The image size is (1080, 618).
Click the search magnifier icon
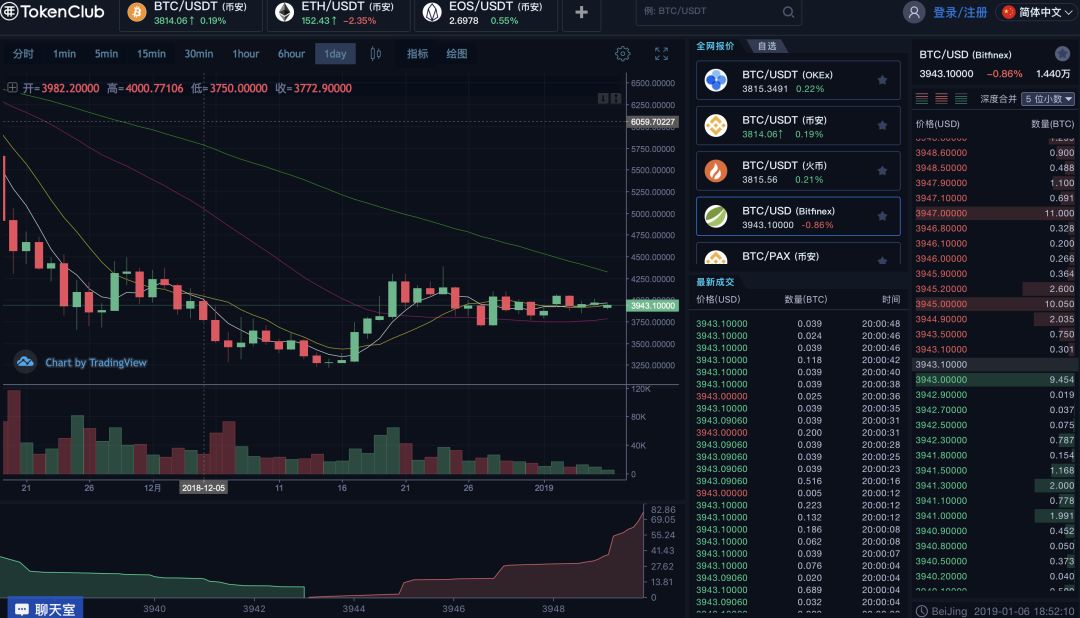[x=789, y=12]
